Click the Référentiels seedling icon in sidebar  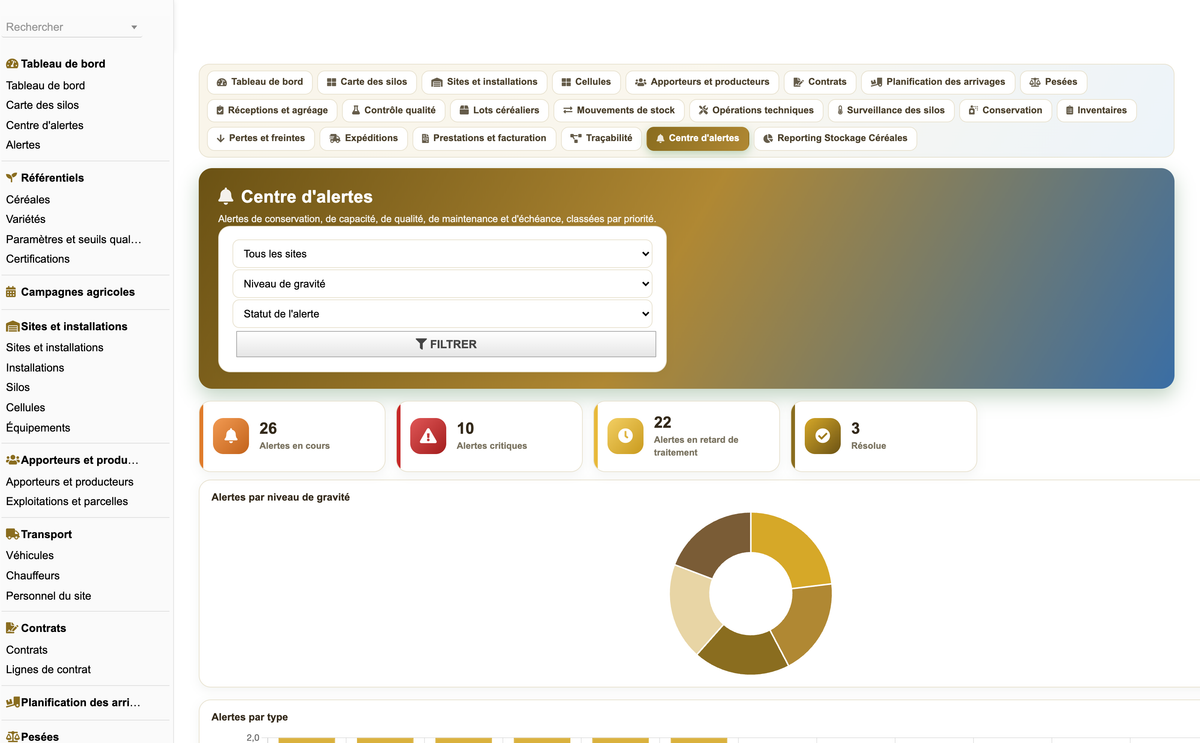tap(12, 177)
